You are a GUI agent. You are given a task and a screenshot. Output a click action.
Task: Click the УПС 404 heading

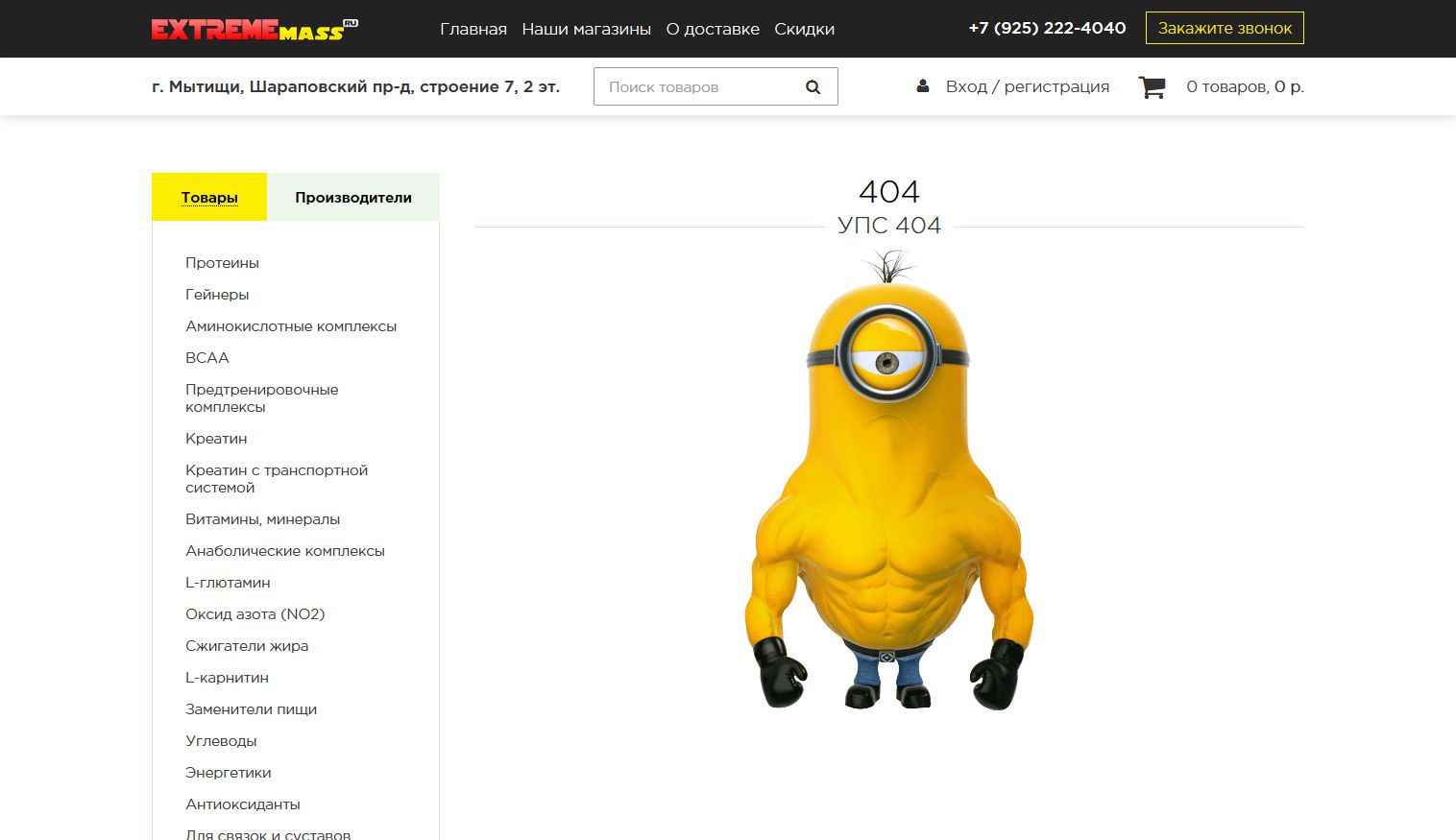pyautogui.click(x=889, y=226)
